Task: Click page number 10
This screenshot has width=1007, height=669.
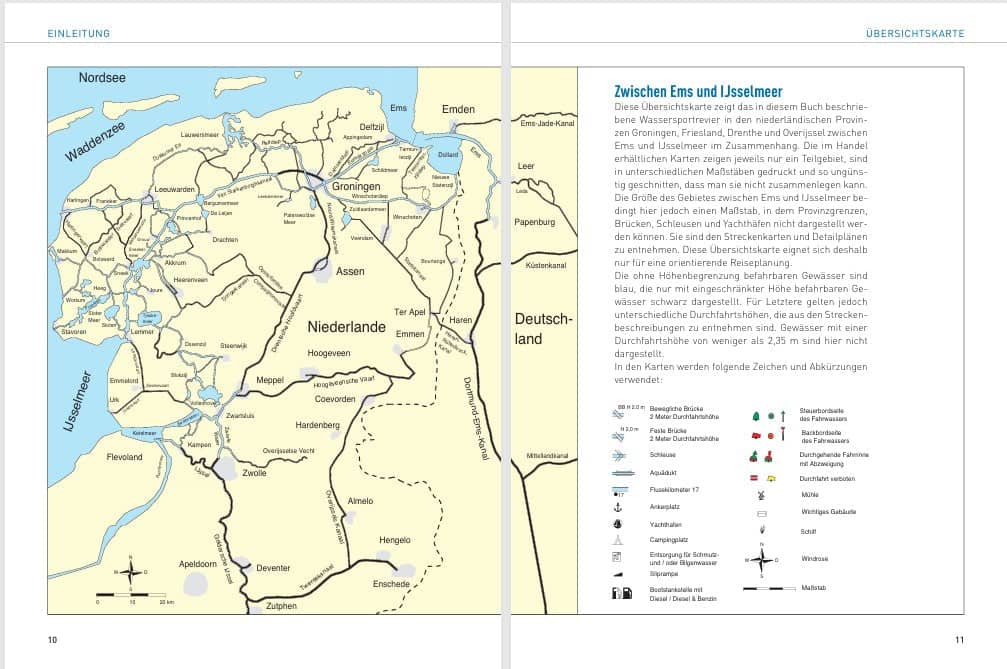Action: click(53, 639)
